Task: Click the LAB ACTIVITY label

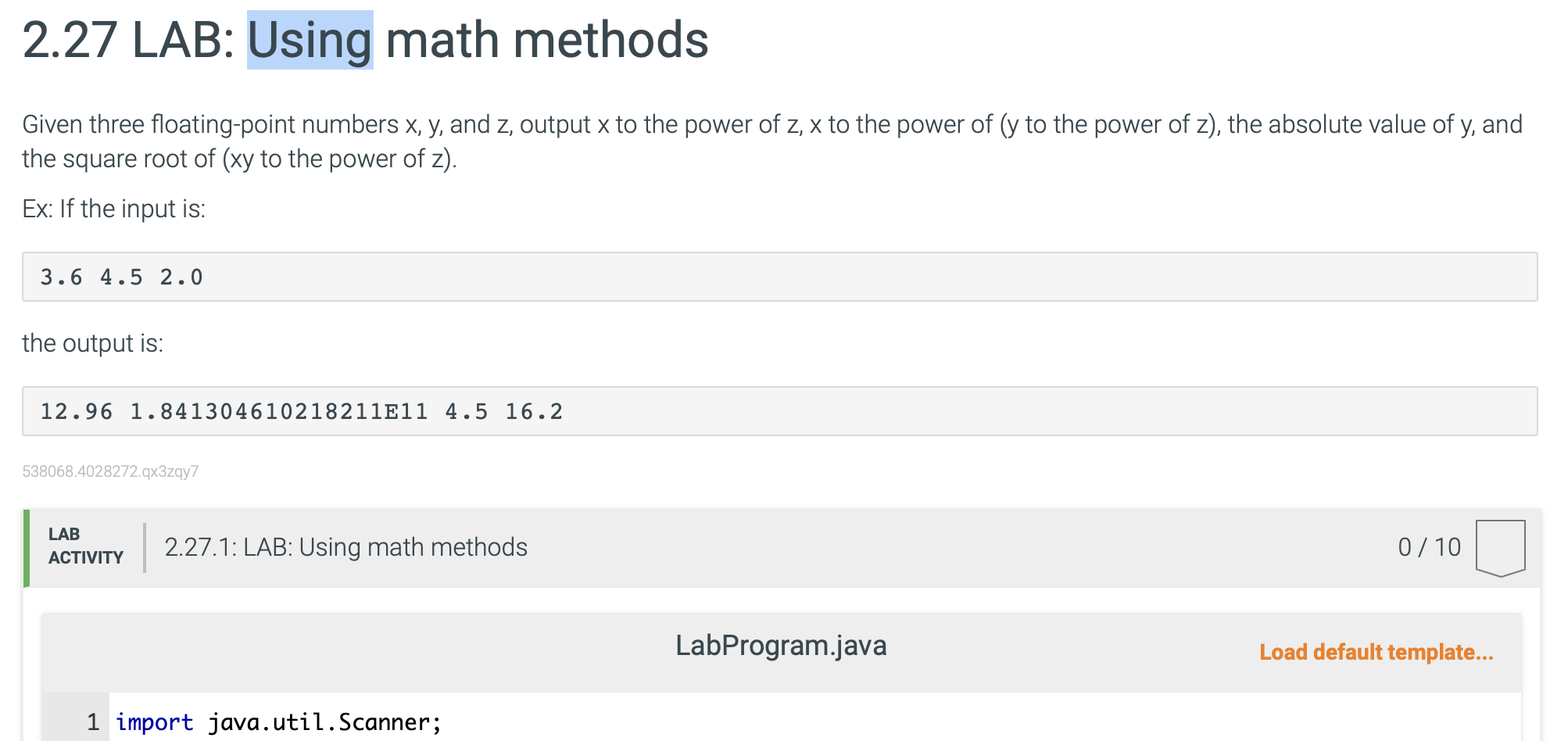Action: 84,546
